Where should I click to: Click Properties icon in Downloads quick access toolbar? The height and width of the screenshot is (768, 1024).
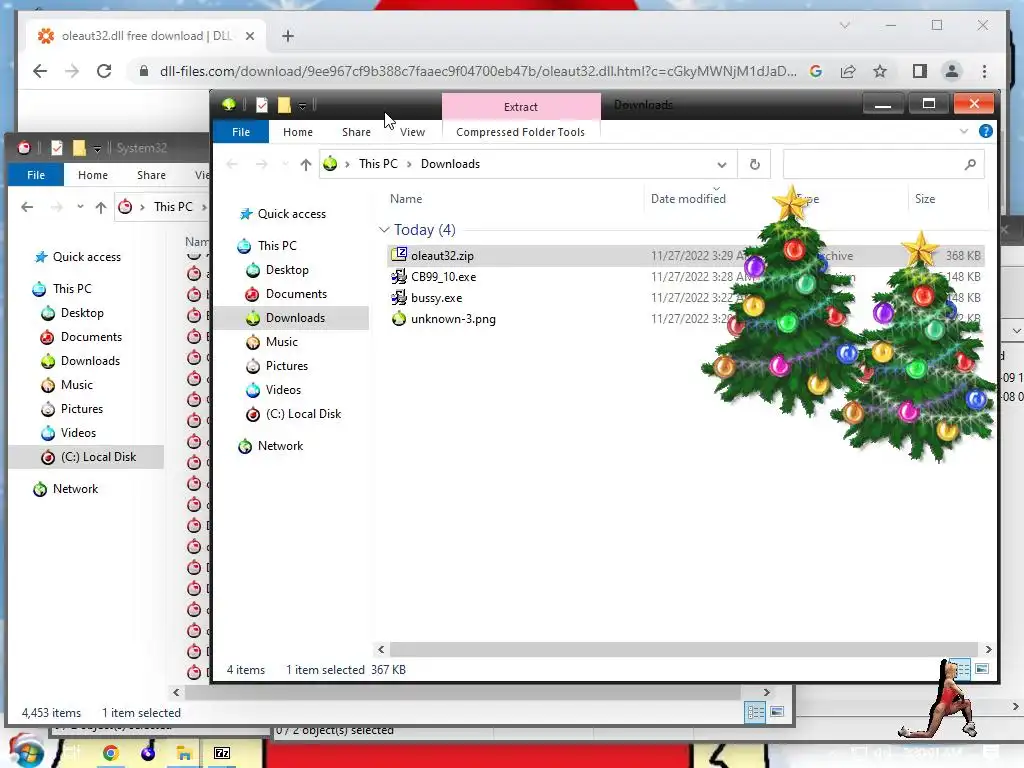point(262,105)
